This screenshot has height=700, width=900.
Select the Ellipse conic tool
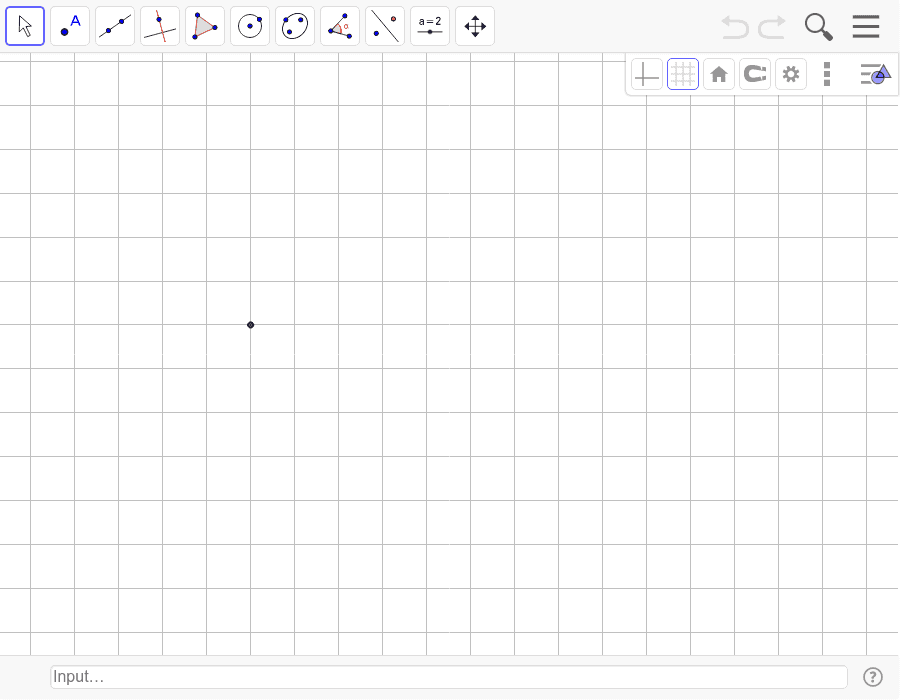pos(295,26)
